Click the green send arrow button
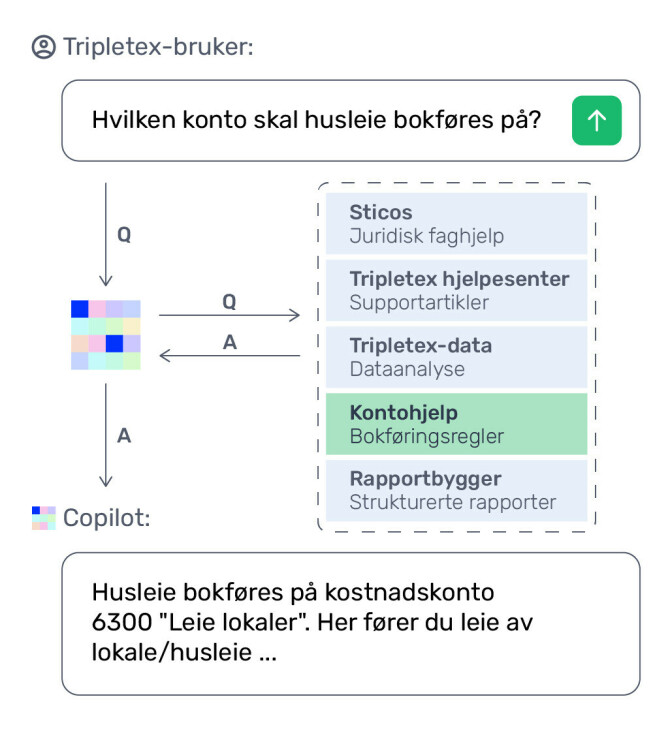 [596, 121]
